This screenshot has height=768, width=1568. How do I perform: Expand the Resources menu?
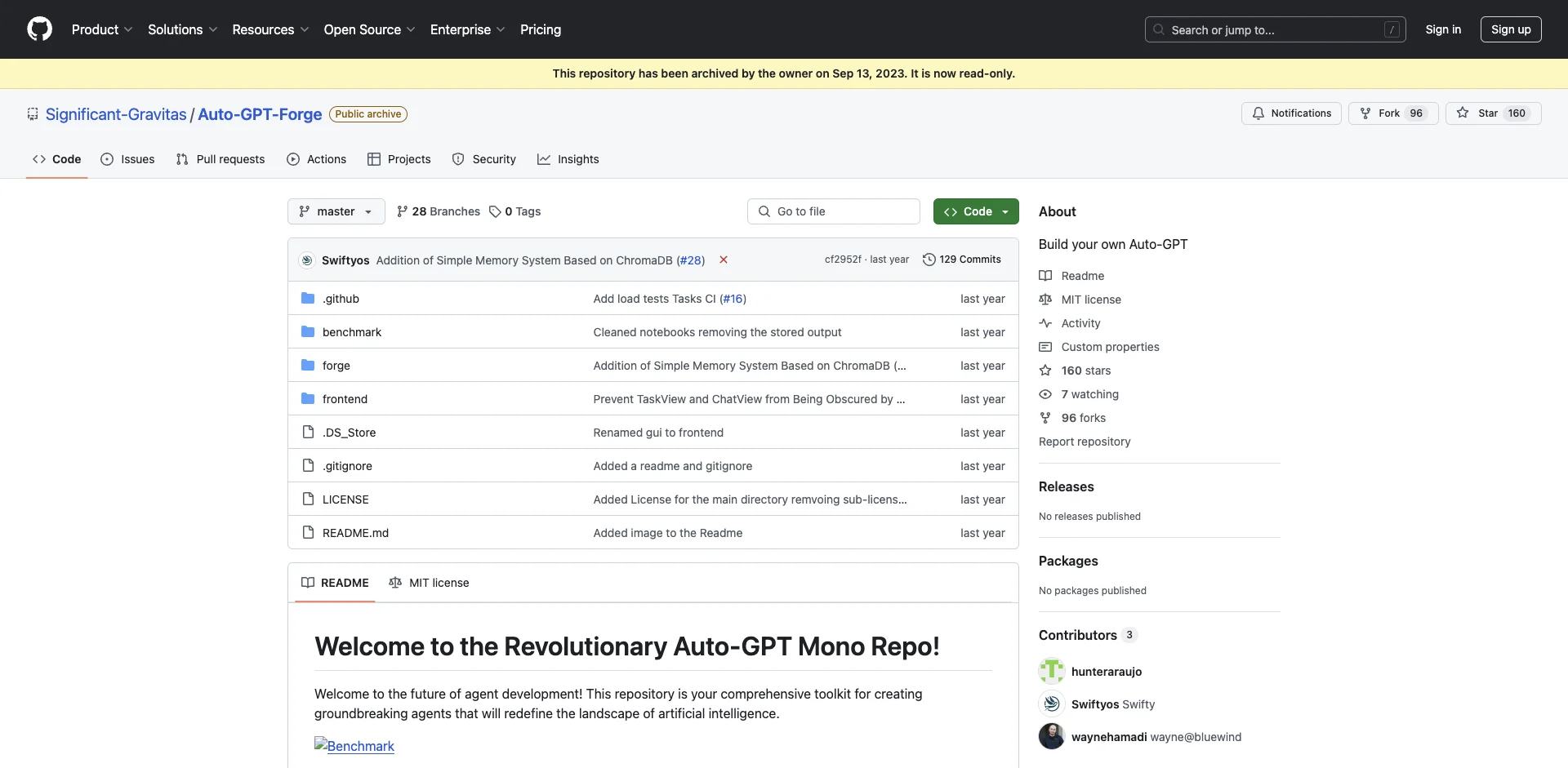271,29
